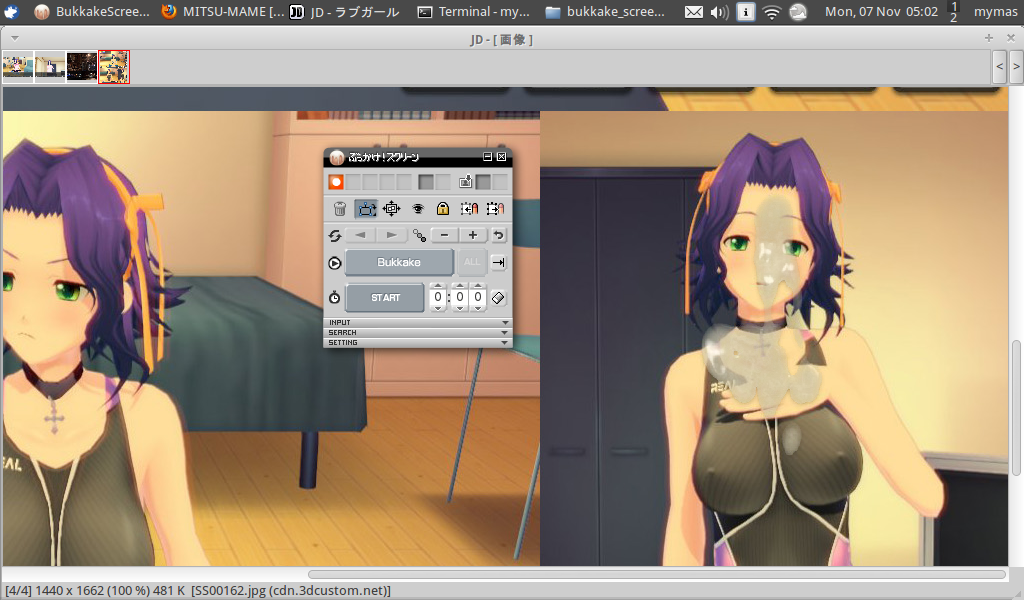Click the undo arrow icon
Screen dimensions: 1024x600
coord(499,235)
